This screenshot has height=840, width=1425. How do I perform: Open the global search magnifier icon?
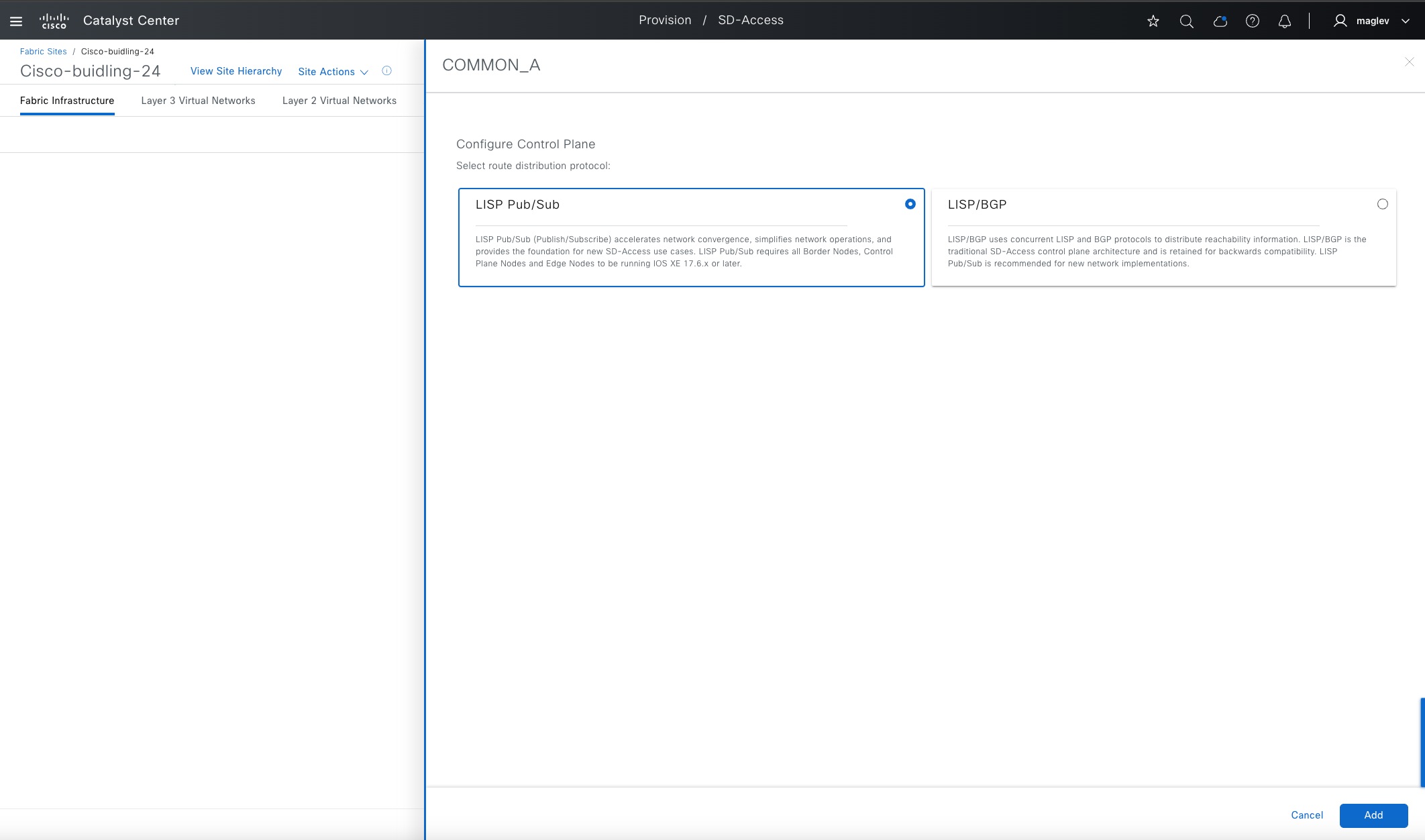(1186, 21)
